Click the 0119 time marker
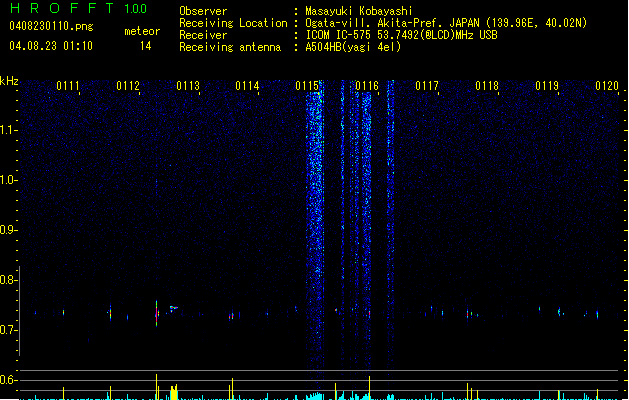 tap(547, 86)
